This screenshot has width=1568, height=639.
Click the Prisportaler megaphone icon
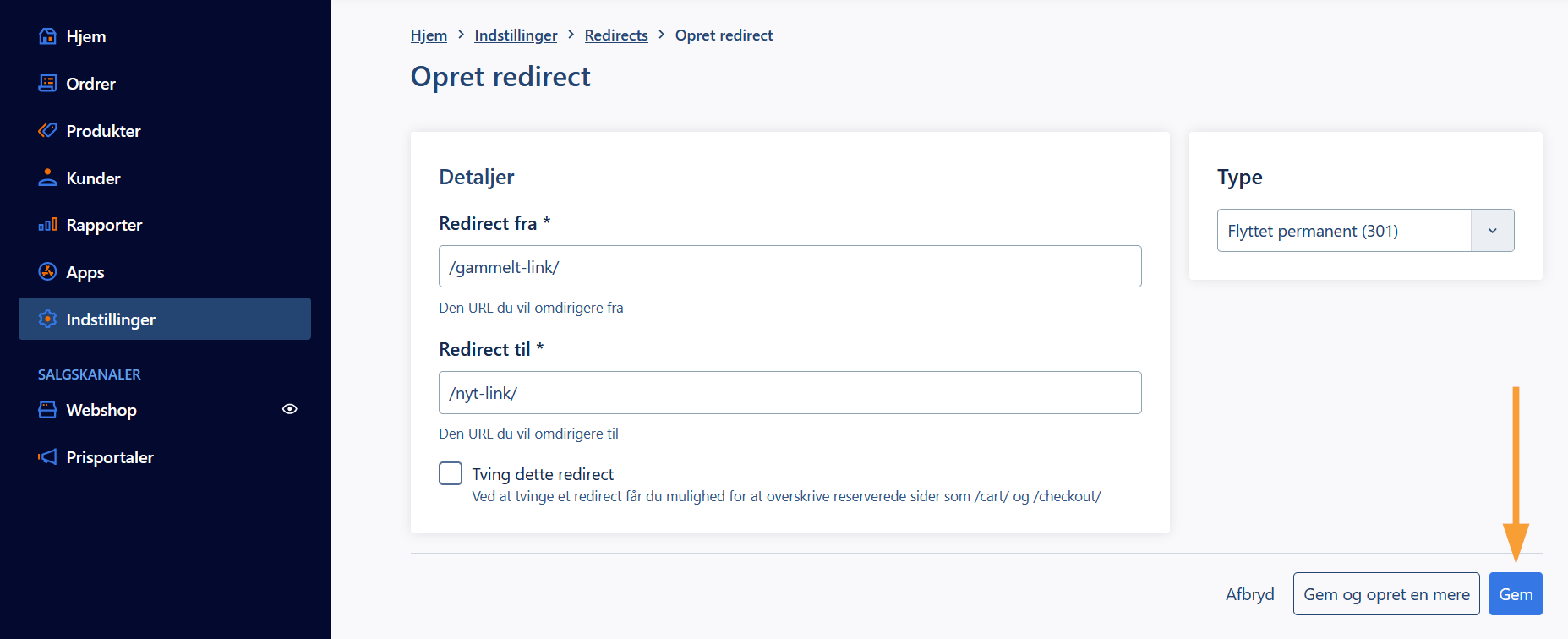[48, 456]
